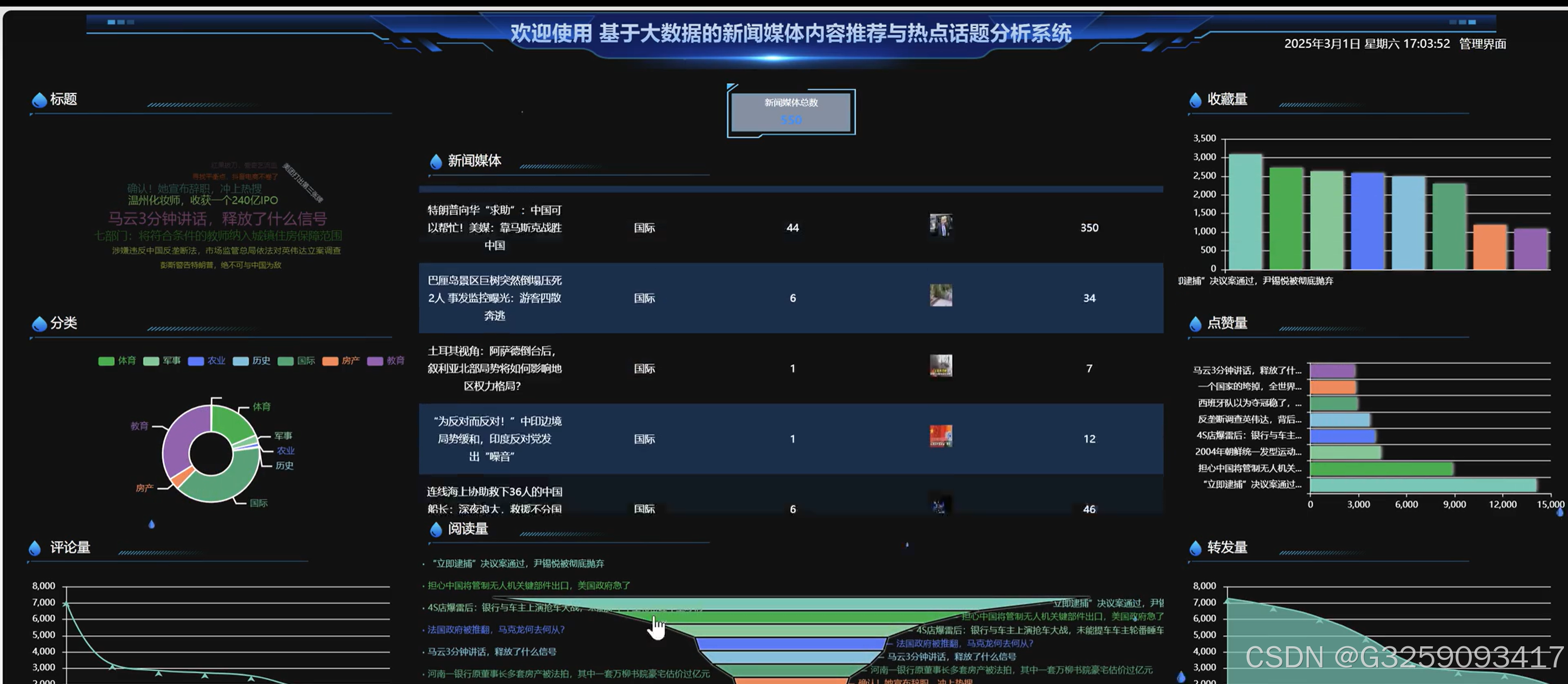Toggle the 房产 legend item
The width and height of the screenshot is (1568, 684).
click(x=341, y=361)
